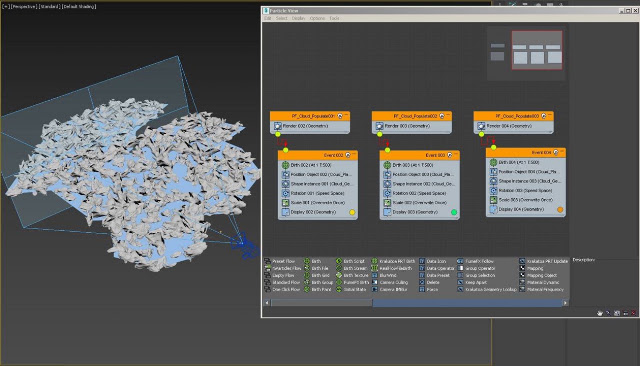Image resolution: width=640 pixels, height=366 pixels.
Task: Select Shape Instance 001 operator
Action: 318,184
